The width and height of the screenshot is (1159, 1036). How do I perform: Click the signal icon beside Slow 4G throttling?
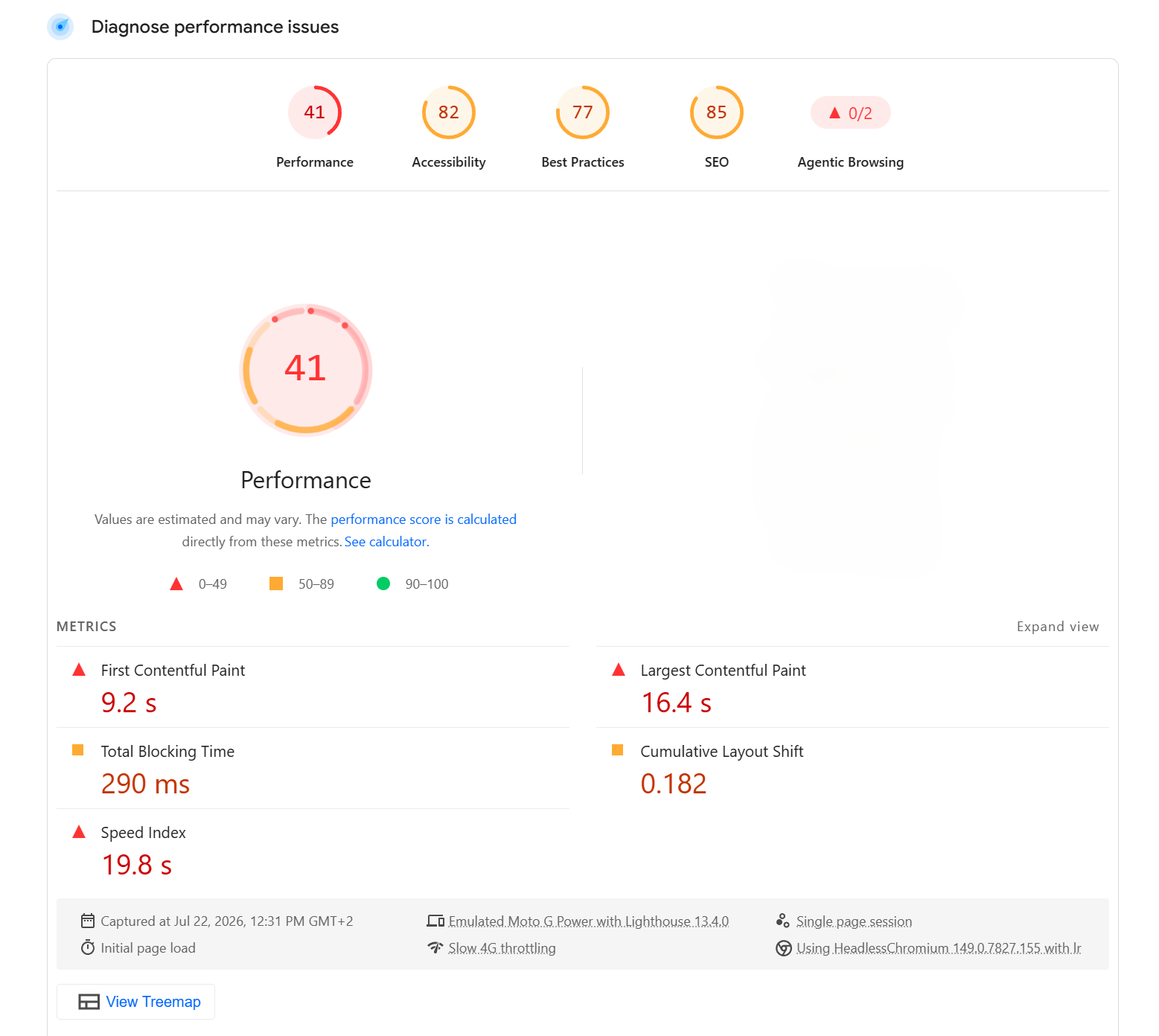pos(435,947)
